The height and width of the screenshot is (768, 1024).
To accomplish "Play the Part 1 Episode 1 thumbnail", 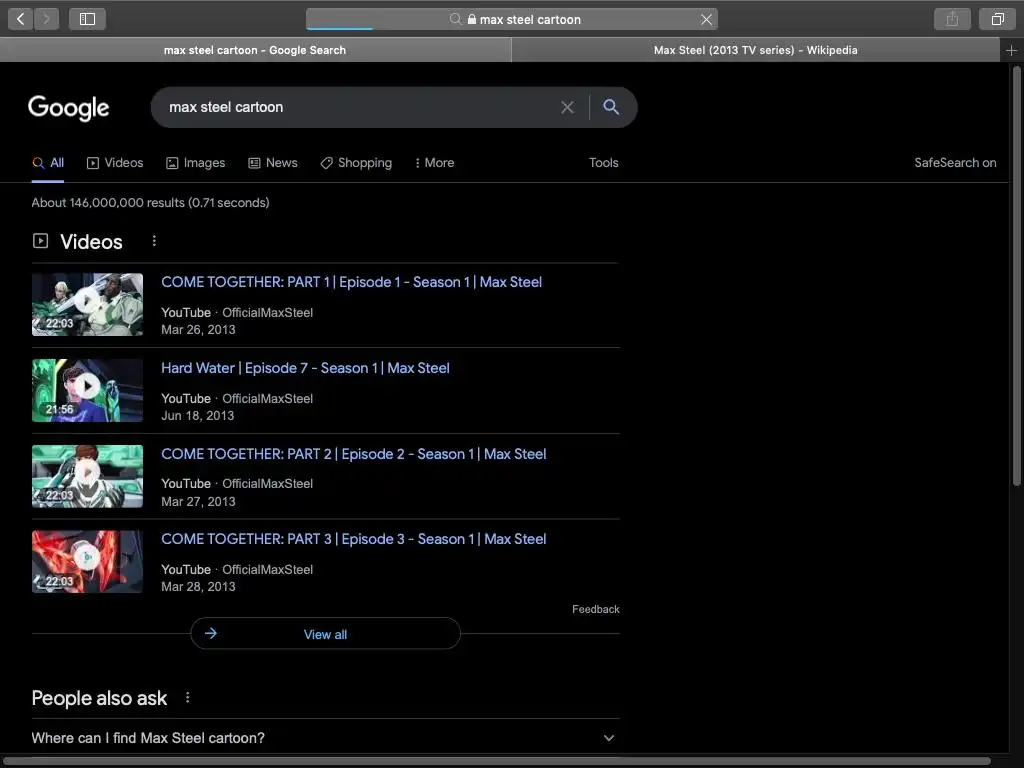I will click(x=88, y=304).
